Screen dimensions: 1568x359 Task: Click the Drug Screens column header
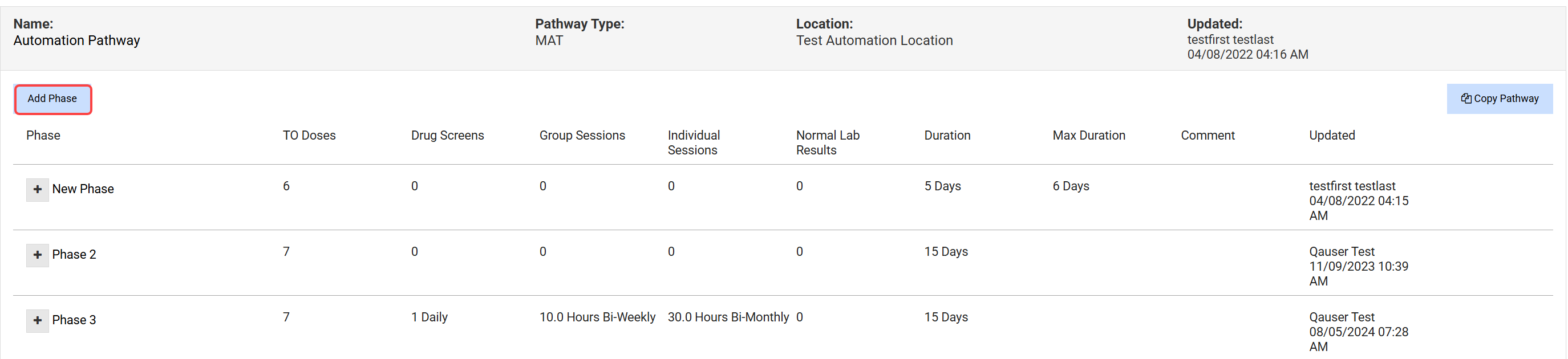click(447, 135)
